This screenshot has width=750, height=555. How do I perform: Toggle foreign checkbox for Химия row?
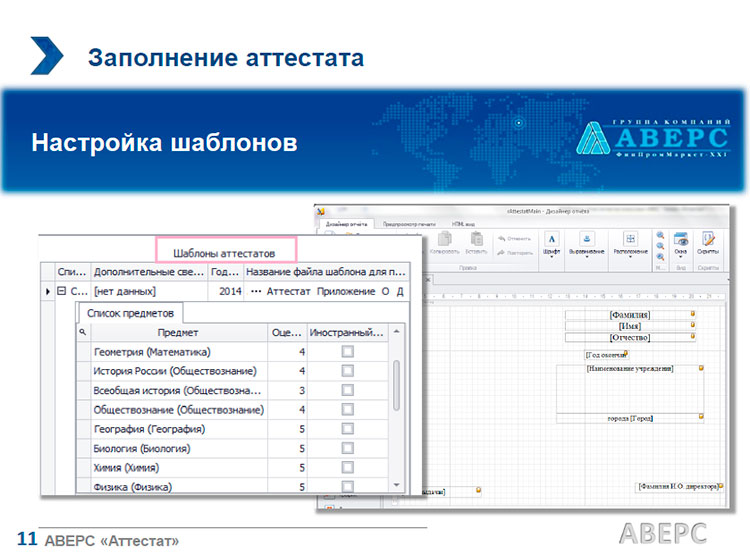(x=348, y=467)
